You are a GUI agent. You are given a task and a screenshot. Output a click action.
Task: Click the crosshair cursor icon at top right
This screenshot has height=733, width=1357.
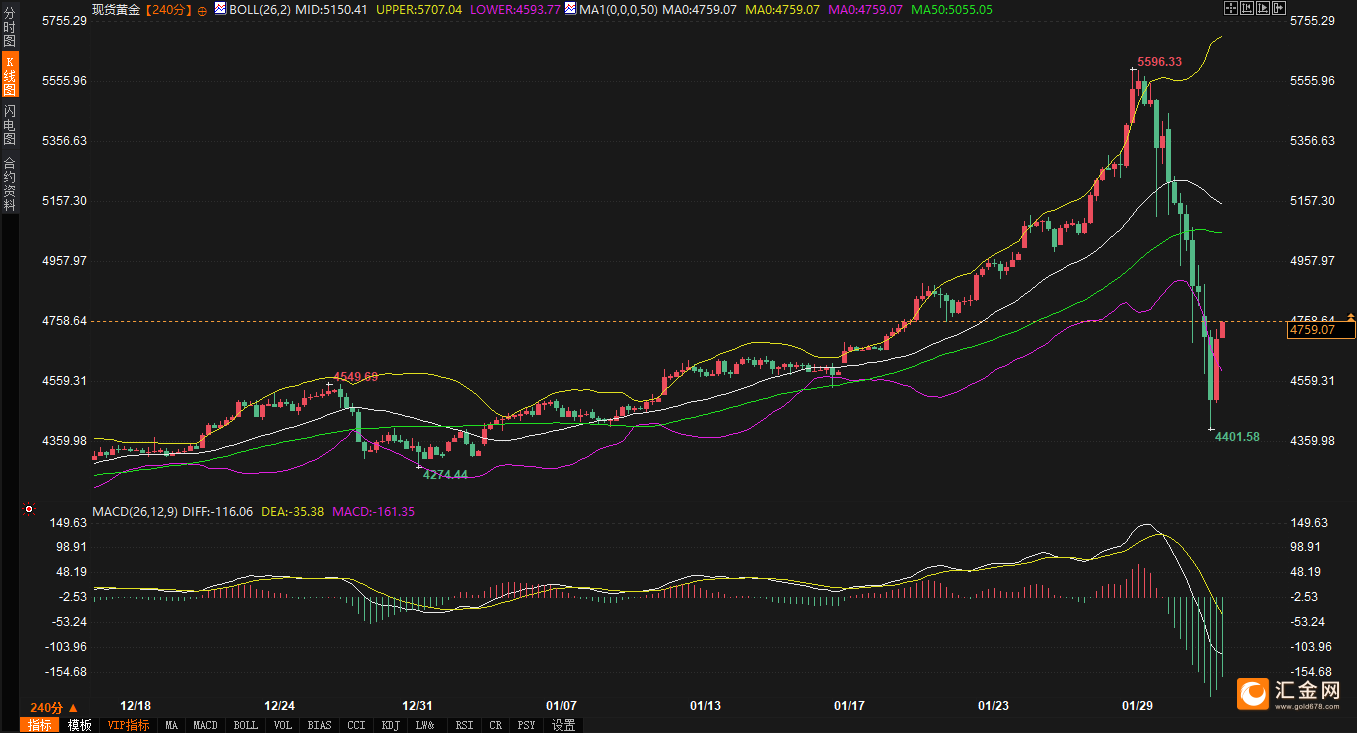coord(1230,8)
